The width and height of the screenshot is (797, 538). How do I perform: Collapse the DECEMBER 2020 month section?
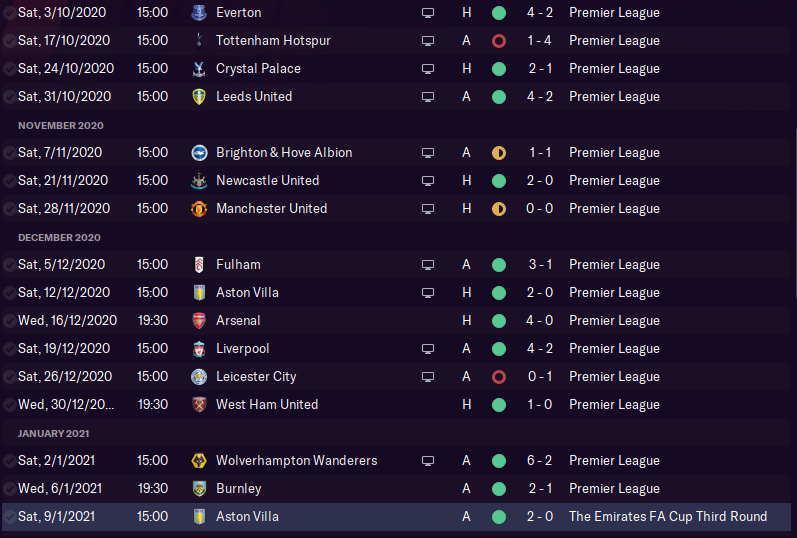[60, 238]
